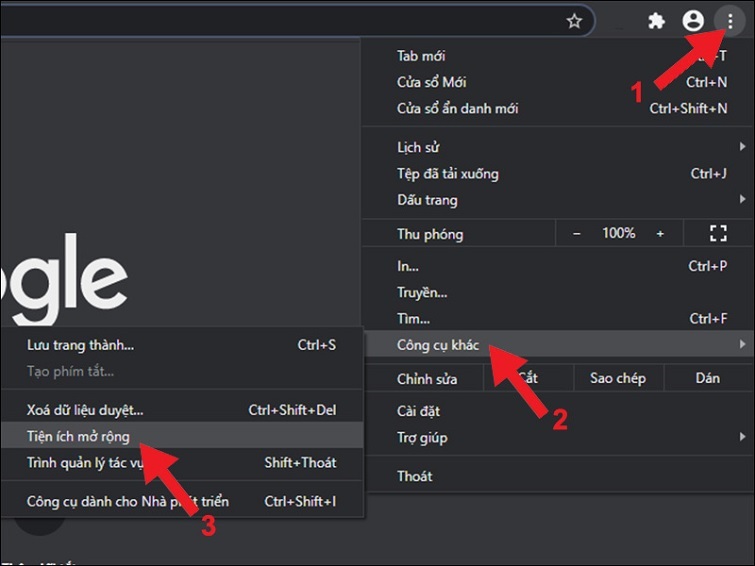The height and width of the screenshot is (566, 755).
Task: Select Tab mới menu item
Action: pyautogui.click(x=421, y=56)
